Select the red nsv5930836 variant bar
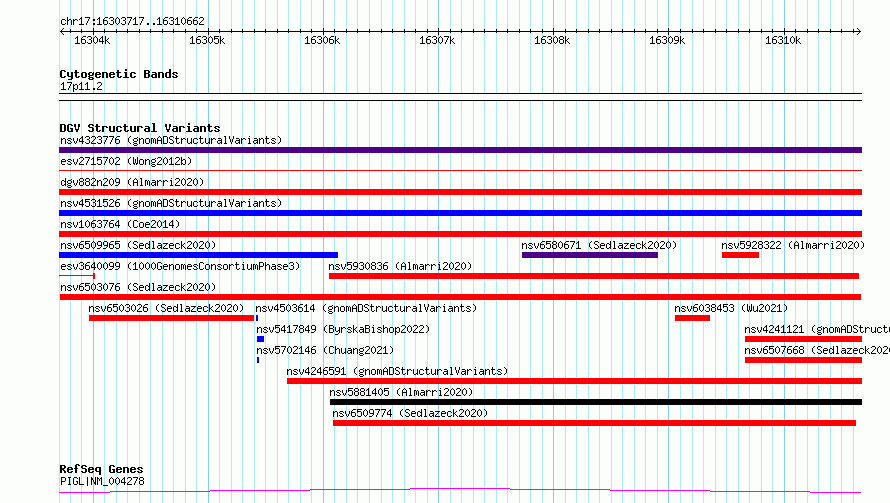Image resolution: width=890 pixels, height=503 pixels. [594, 276]
